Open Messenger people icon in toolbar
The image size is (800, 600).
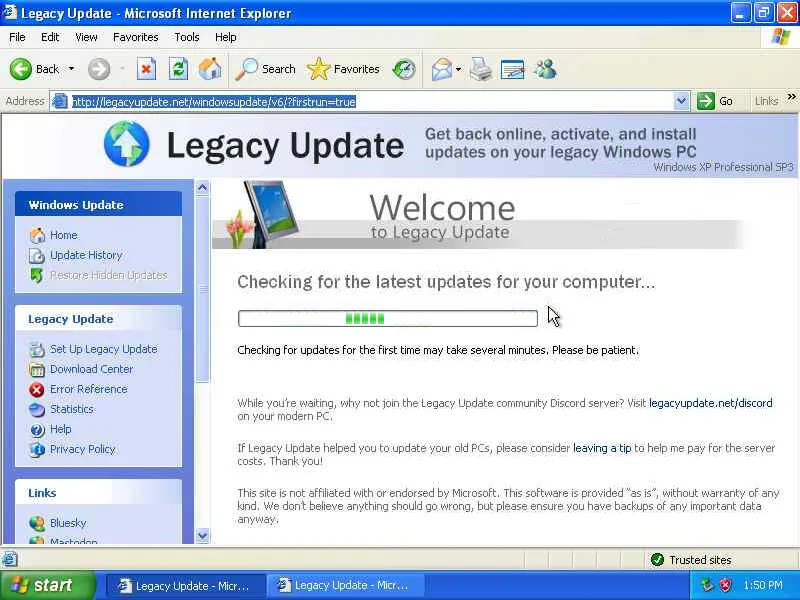point(545,69)
